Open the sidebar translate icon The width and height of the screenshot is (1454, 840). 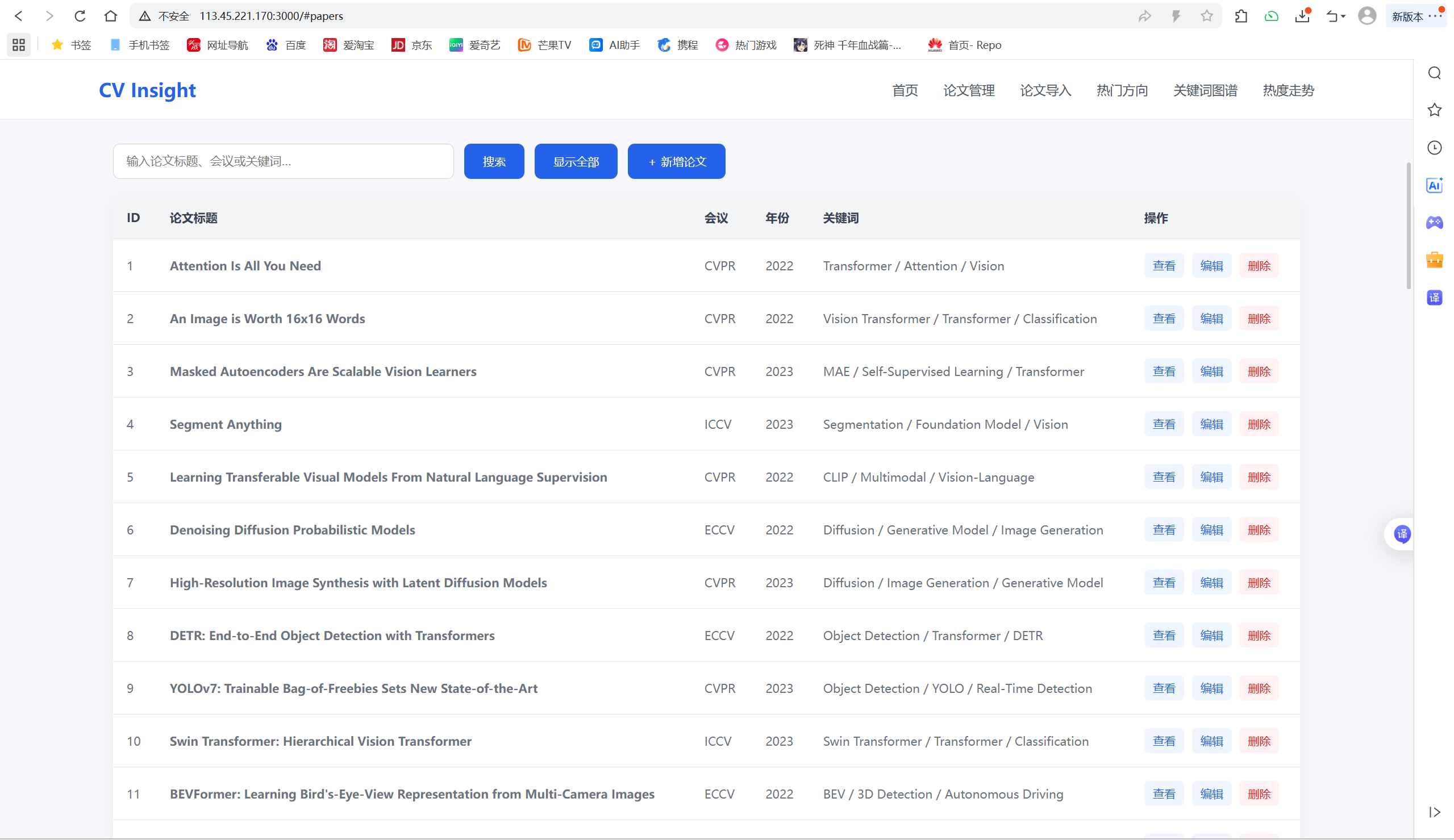click(1434, 298)
